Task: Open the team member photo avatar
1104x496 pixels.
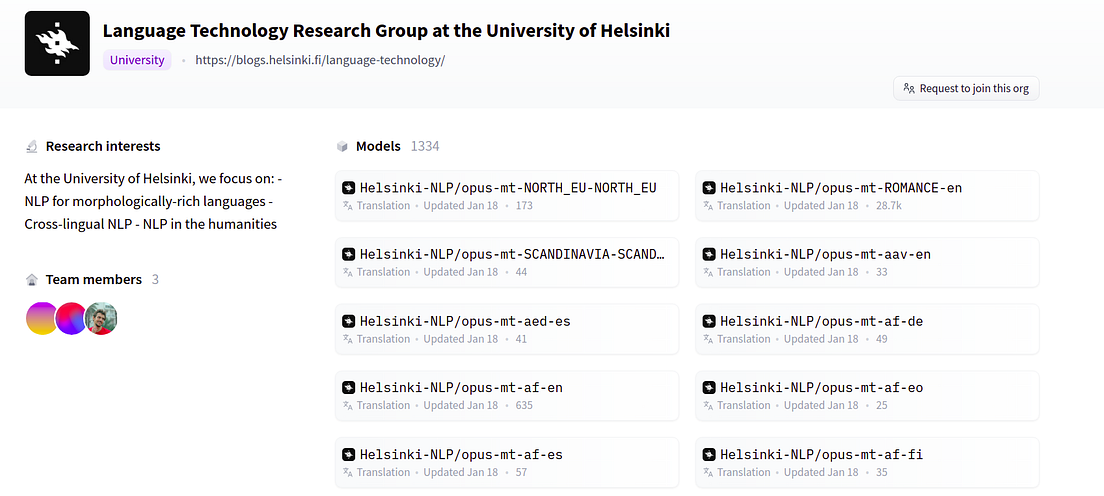Action: pos(101,318)
